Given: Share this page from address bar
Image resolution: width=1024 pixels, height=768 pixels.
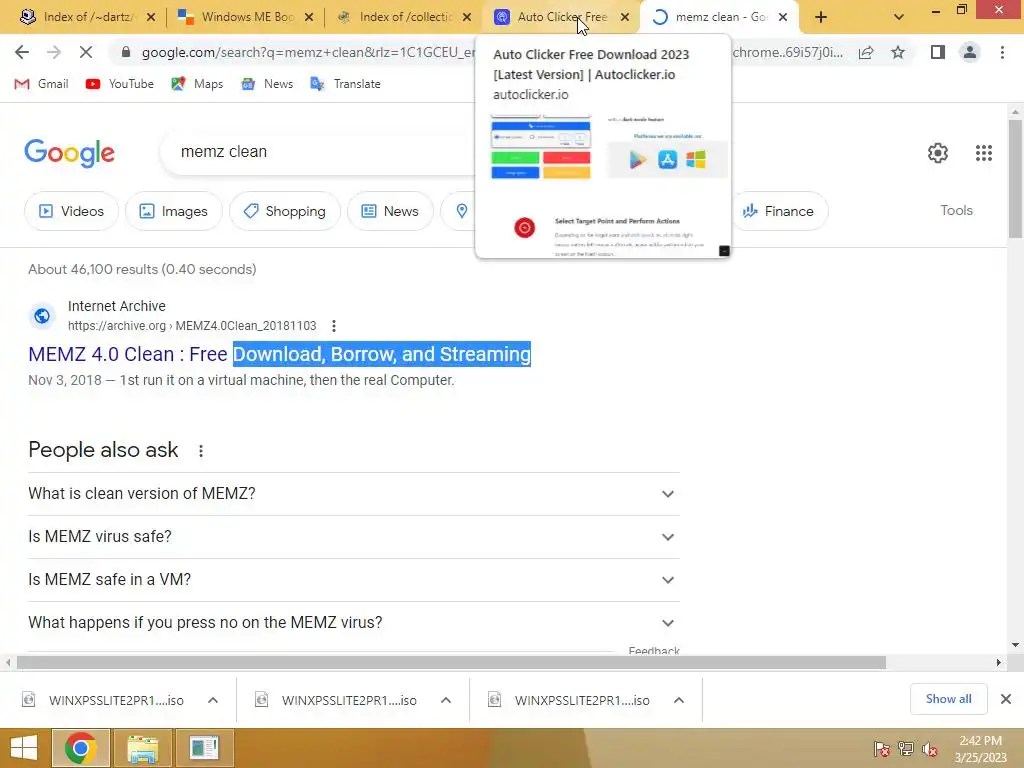Looking at the screenshot, I should pyautogui.click(x=866, y=52).
